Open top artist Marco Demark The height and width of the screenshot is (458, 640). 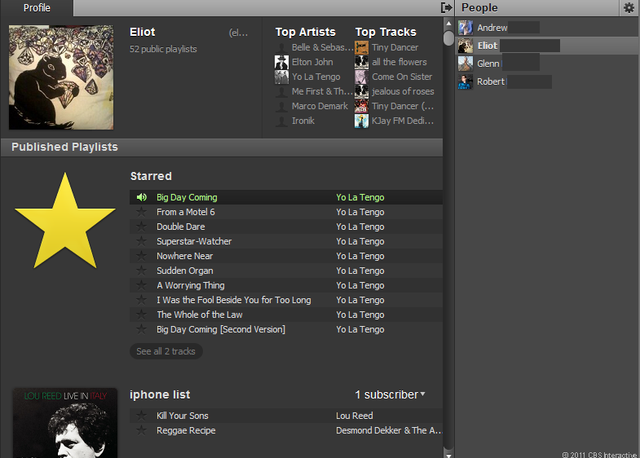320,106
